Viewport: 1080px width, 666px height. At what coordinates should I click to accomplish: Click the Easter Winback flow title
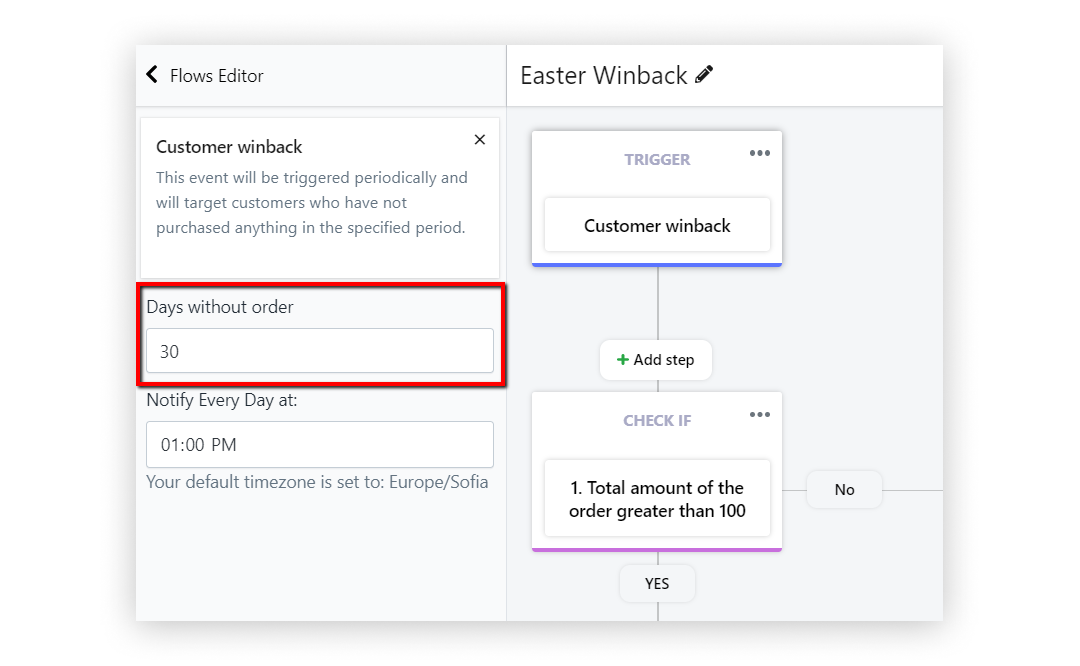coord(603,75)
